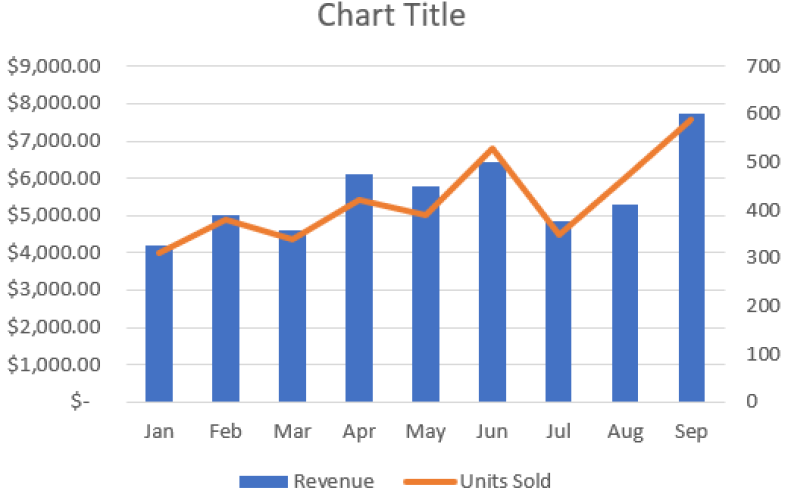Screen dimensions: 788x494
Task: Select the Jan revenue bar
Action: pos(159,330)
